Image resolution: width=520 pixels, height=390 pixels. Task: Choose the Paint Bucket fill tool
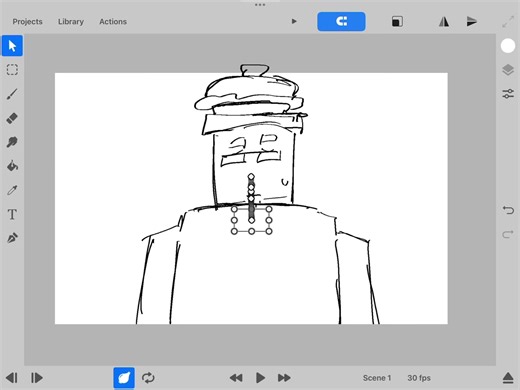click(x=12, y=166)
